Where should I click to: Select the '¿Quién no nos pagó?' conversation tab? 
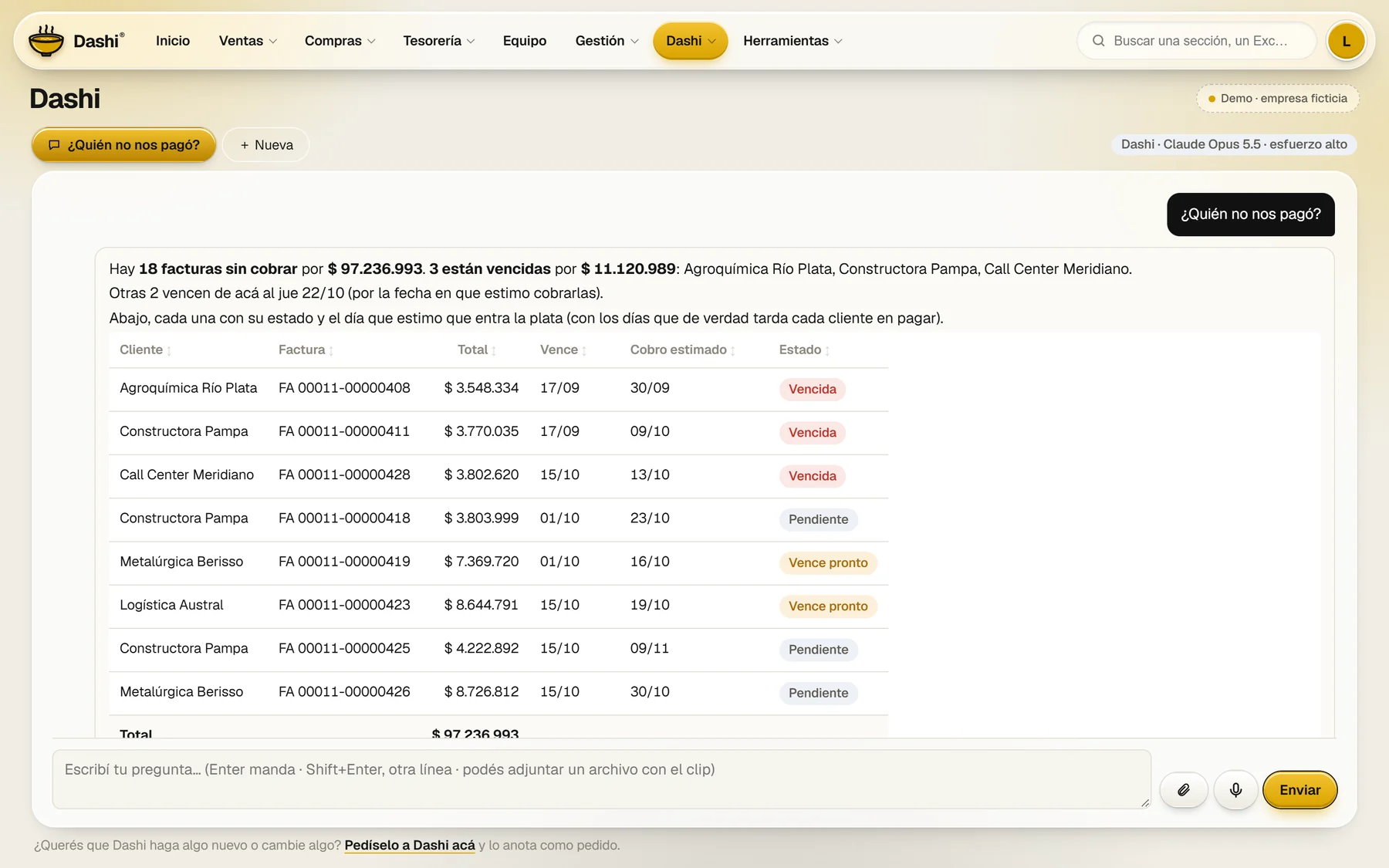tap(124, 145)
